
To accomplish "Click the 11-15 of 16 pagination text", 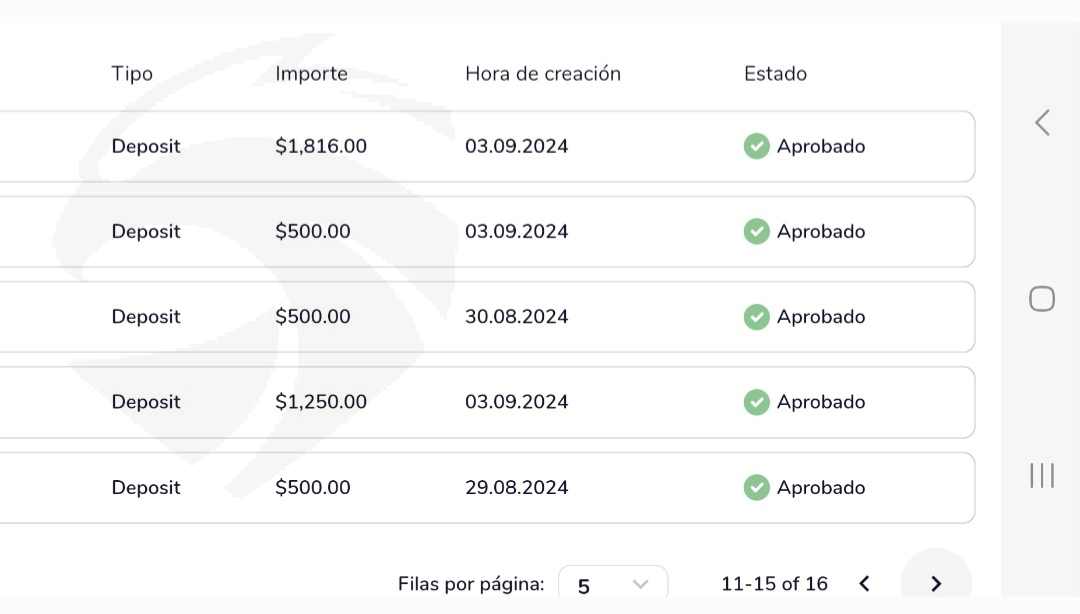I will 774,584.
